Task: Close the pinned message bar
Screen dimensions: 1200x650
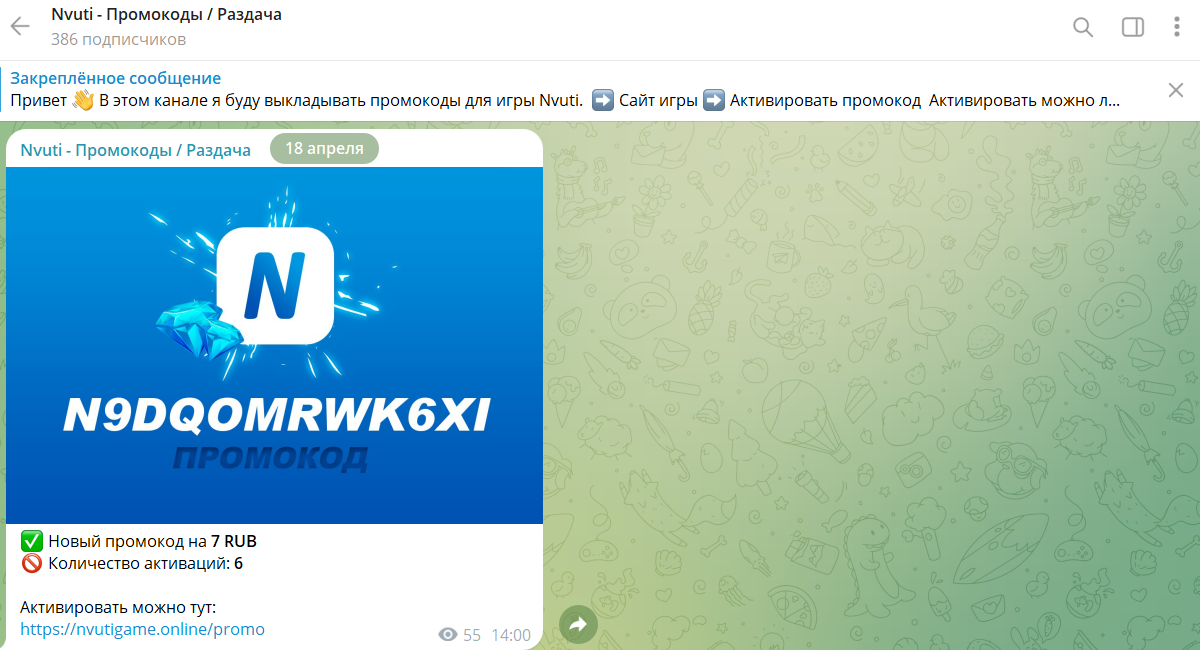Action: [1176, 90]
